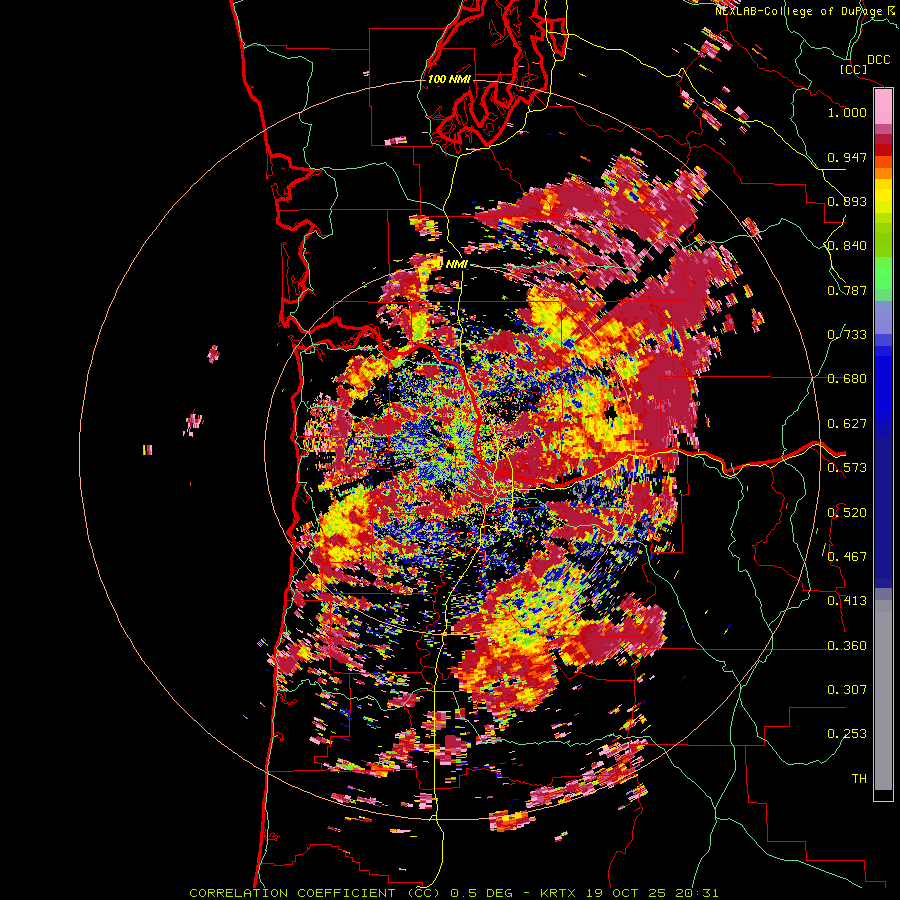Click the 0.573 scale value
This screenshot has width=900, height=900.
click(847, 468)
